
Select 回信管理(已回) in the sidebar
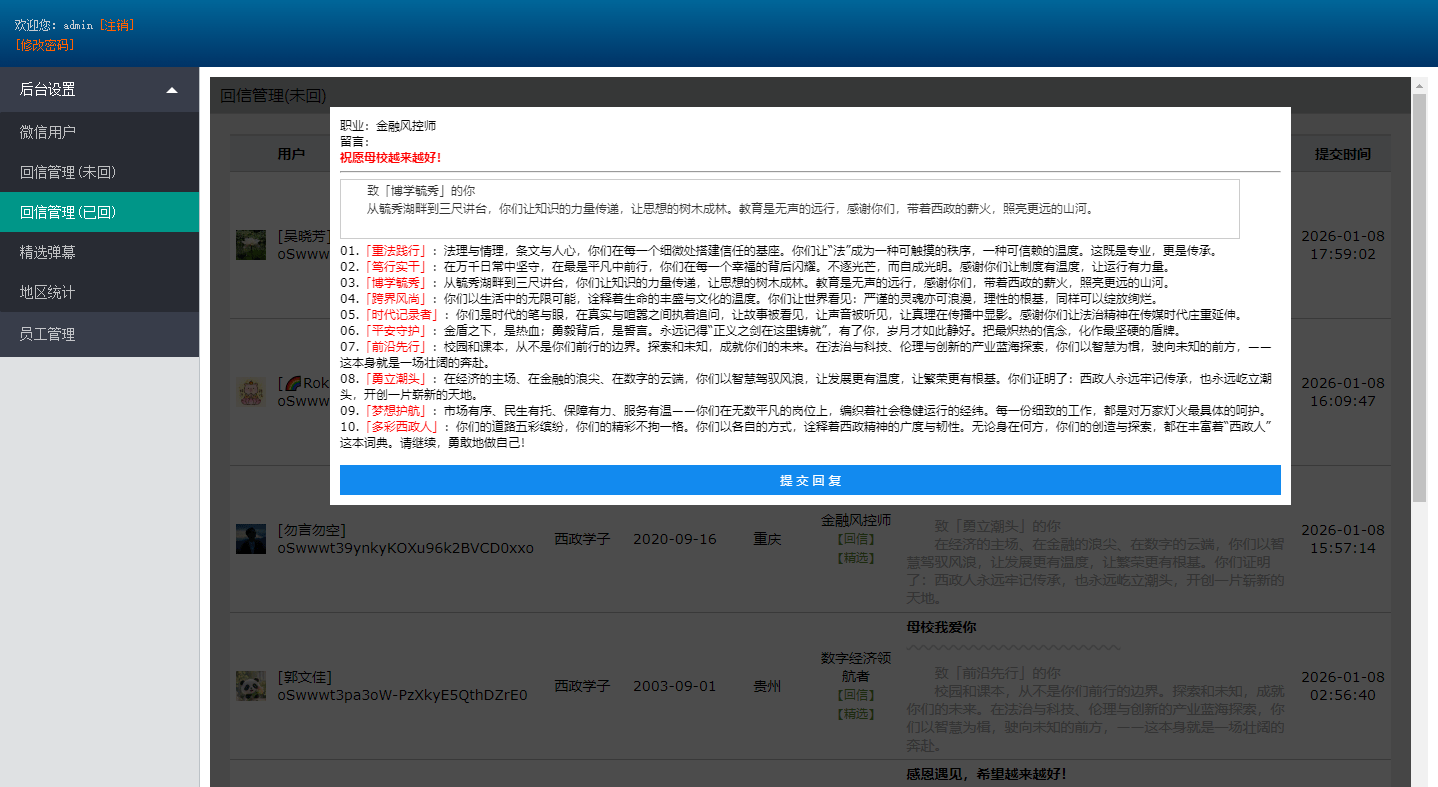pyautogui.click(x=68, y=212)
